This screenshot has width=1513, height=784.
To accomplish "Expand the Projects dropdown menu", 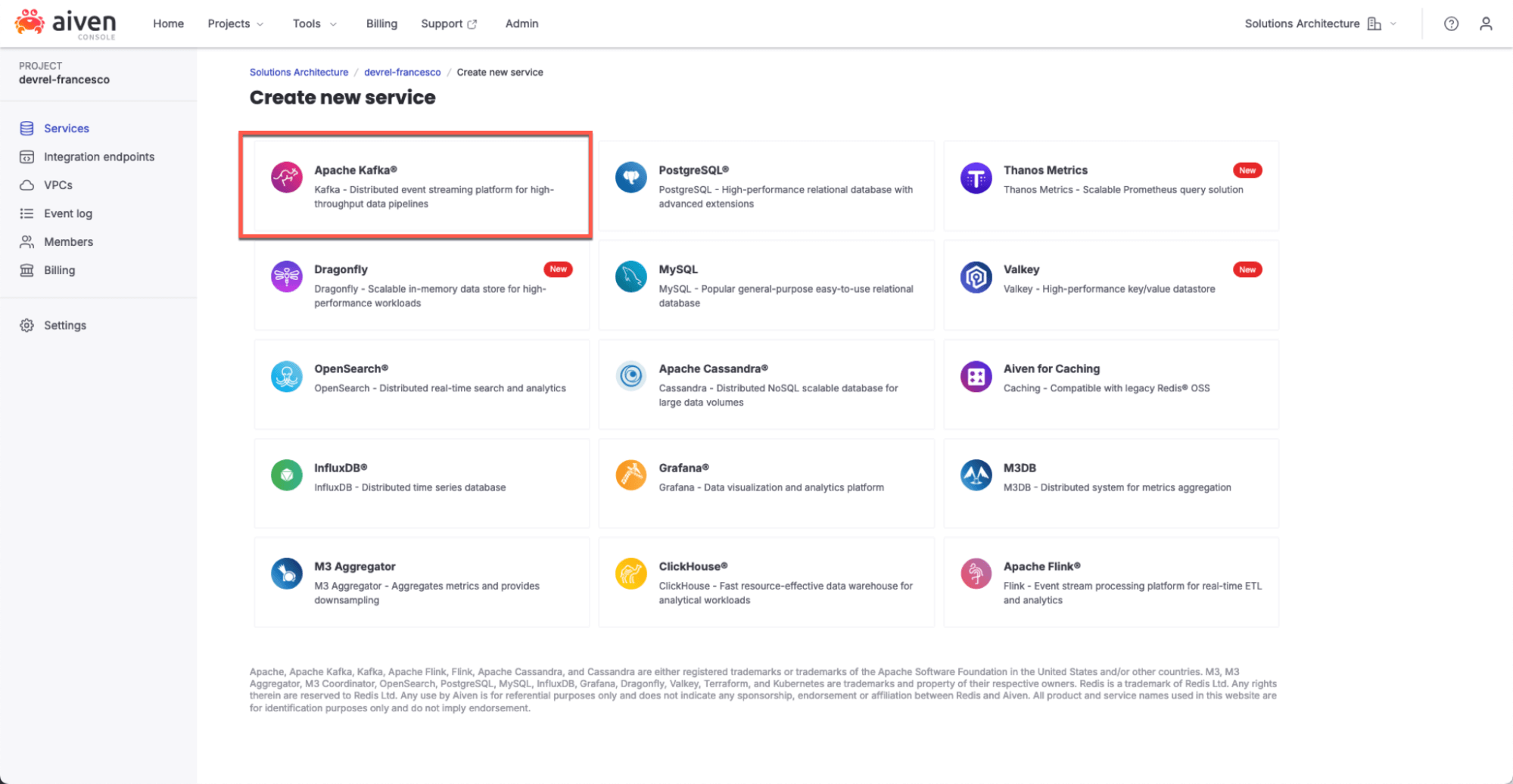I will pos(235,23).
